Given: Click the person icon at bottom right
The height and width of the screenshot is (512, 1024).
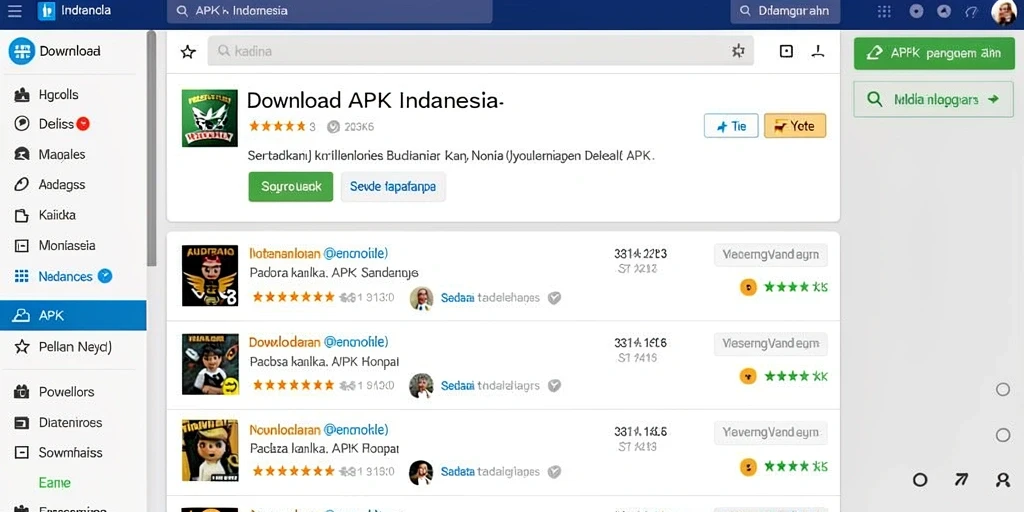Looking at the screenshot, I should pyautogui.click(x=1003, y=480).
